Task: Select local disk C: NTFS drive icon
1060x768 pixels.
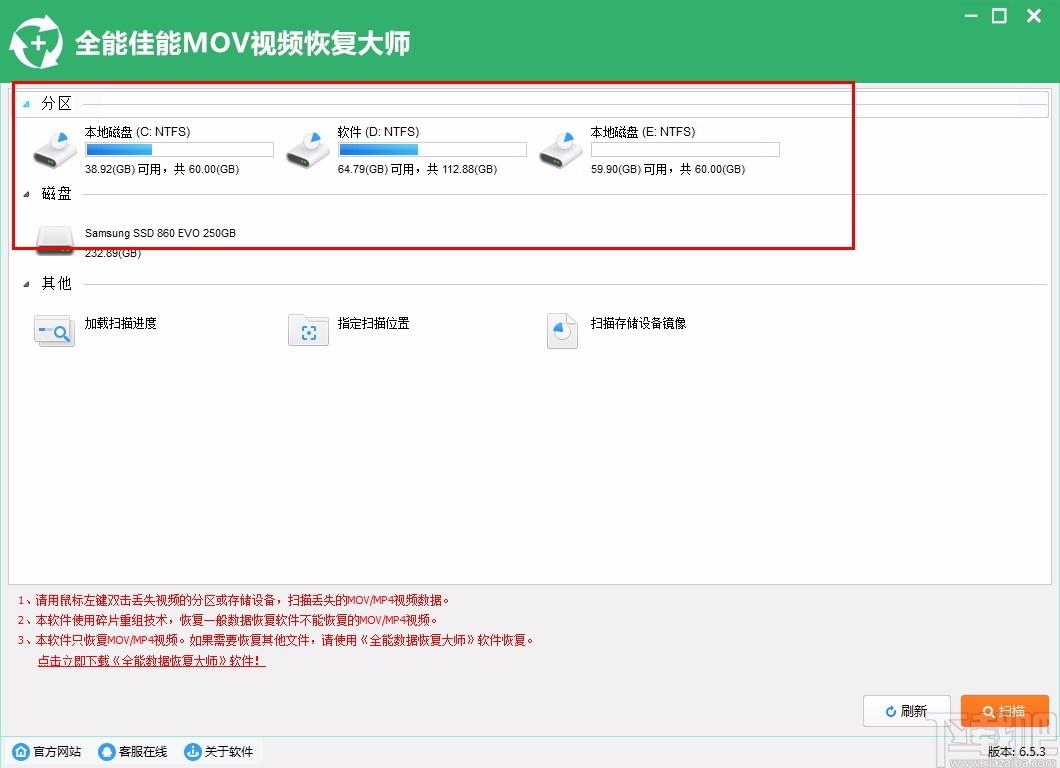Action: 55,150
